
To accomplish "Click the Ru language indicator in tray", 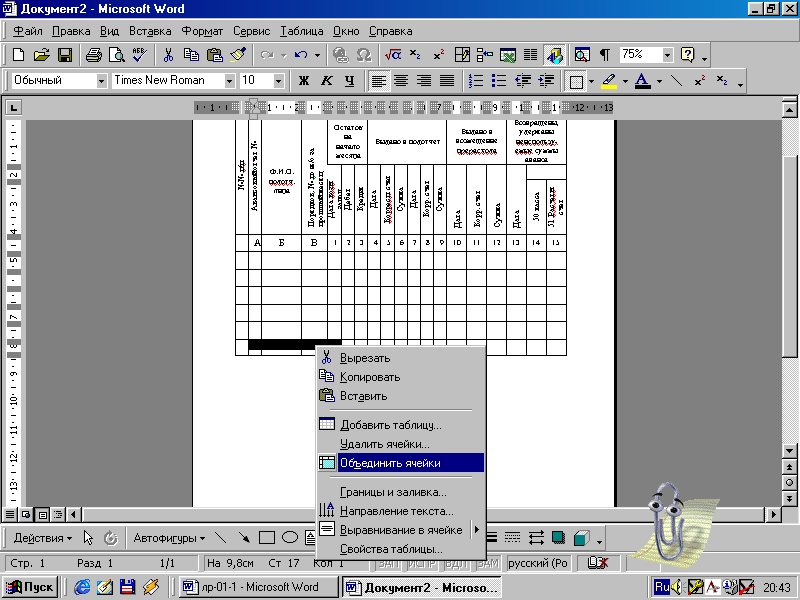I will [662, 587].
